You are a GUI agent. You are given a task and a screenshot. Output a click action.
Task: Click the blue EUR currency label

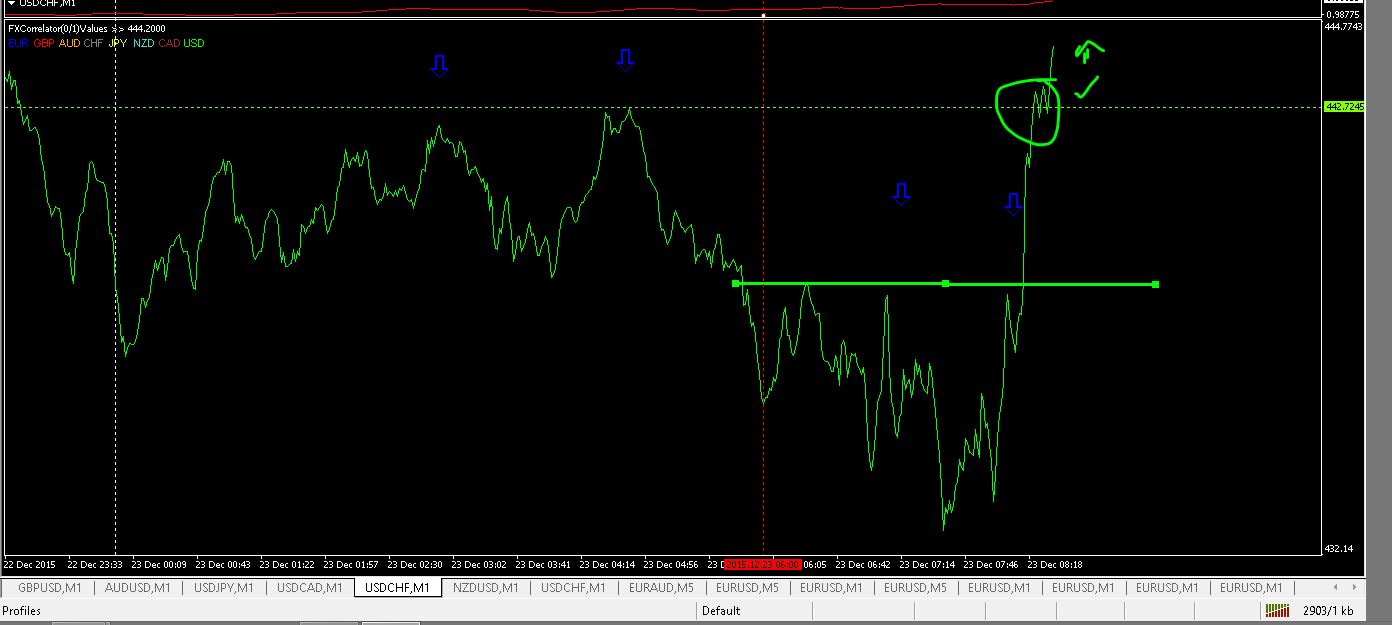pos(17,43)
